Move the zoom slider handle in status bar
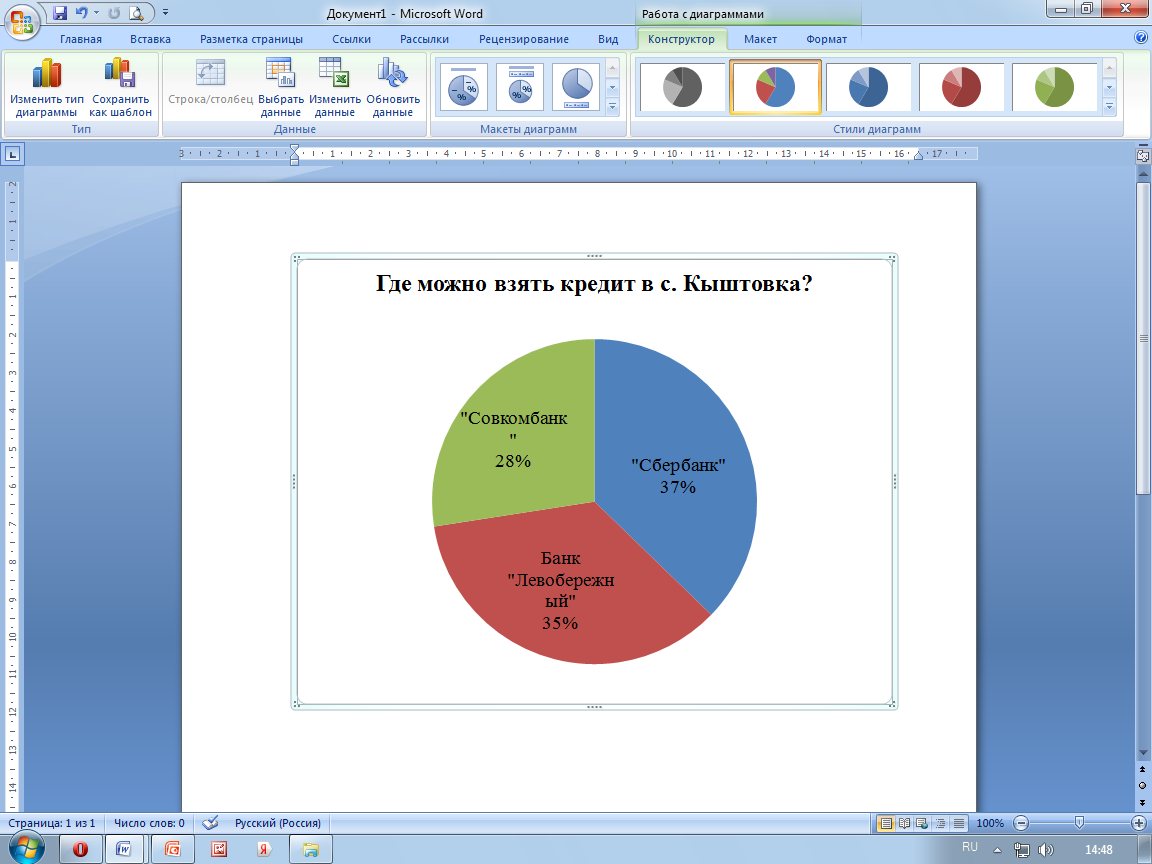Viewport: 1152px width, 864px height. tap(1079, 823)
